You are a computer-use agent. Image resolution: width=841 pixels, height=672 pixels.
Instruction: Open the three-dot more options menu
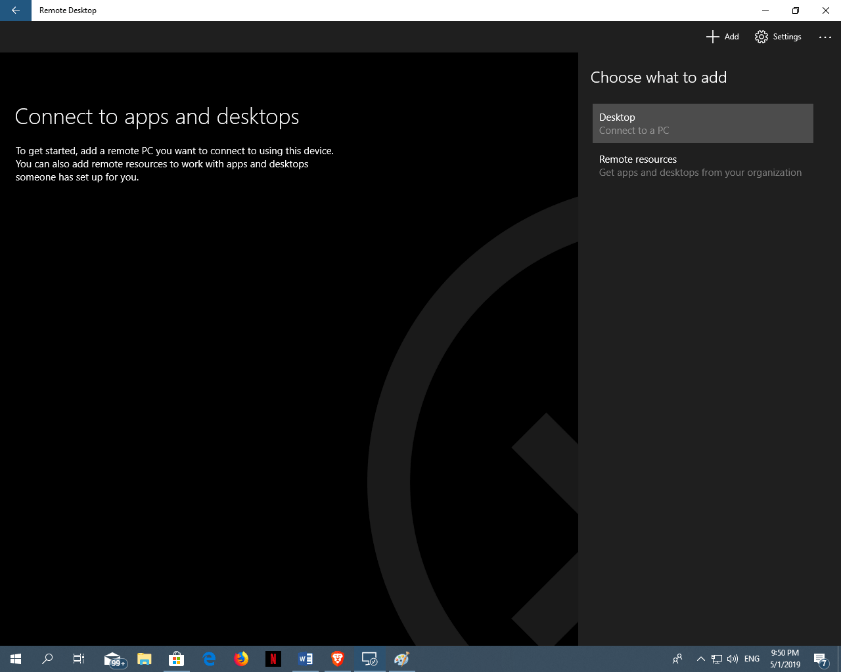point(824,37)
